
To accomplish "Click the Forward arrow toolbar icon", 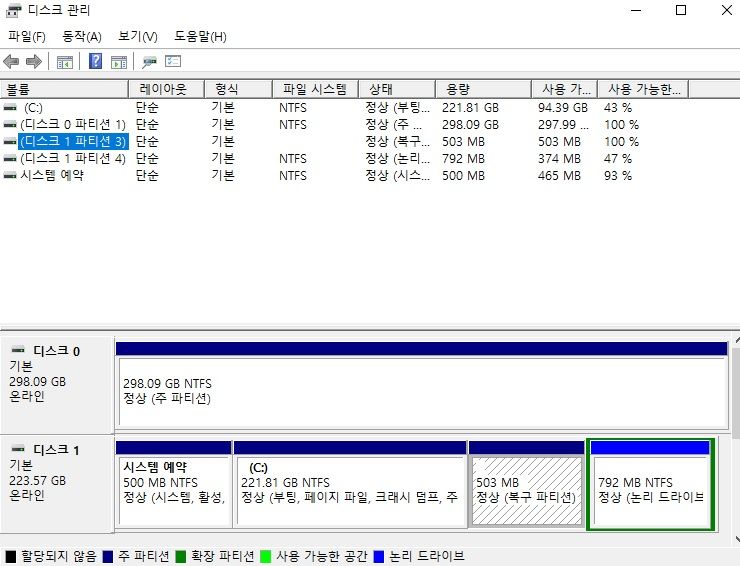I will point(34,62).
